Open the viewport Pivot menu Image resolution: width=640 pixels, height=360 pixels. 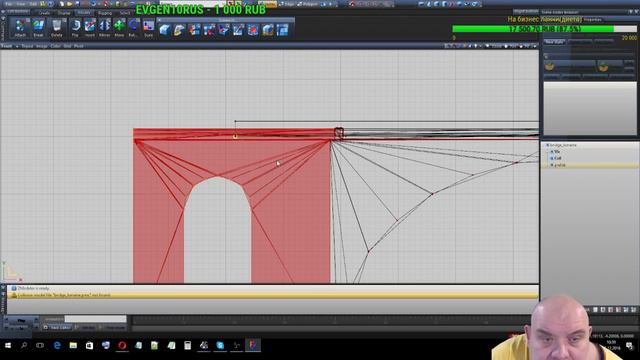click(79, 46)
